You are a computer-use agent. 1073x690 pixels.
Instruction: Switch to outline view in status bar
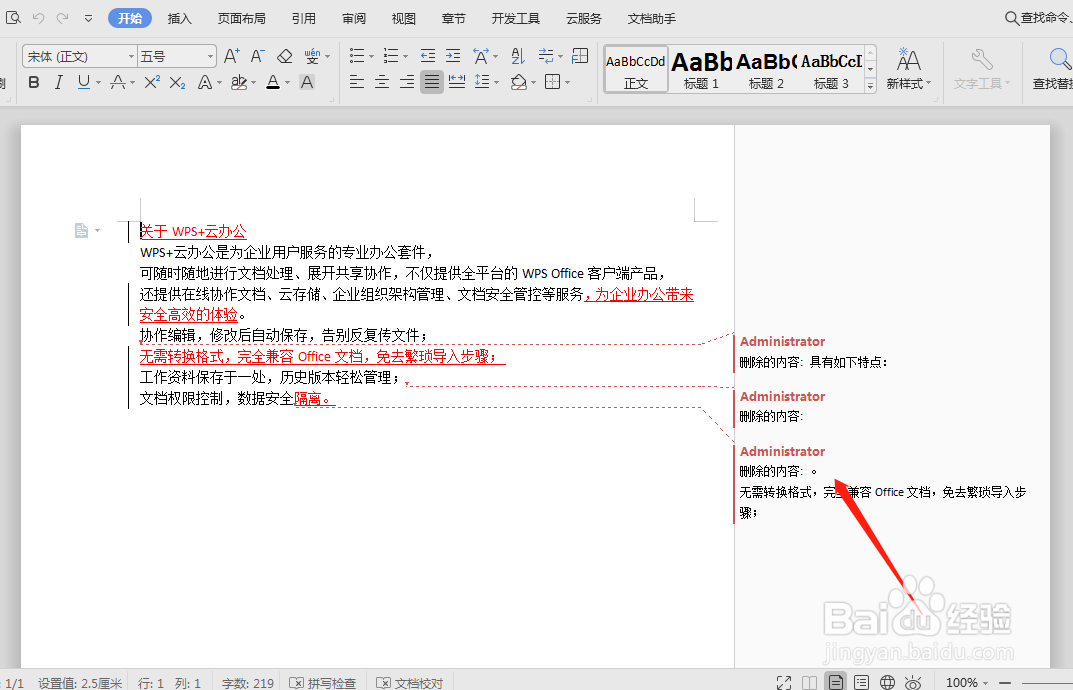click(x=862, y=682)
